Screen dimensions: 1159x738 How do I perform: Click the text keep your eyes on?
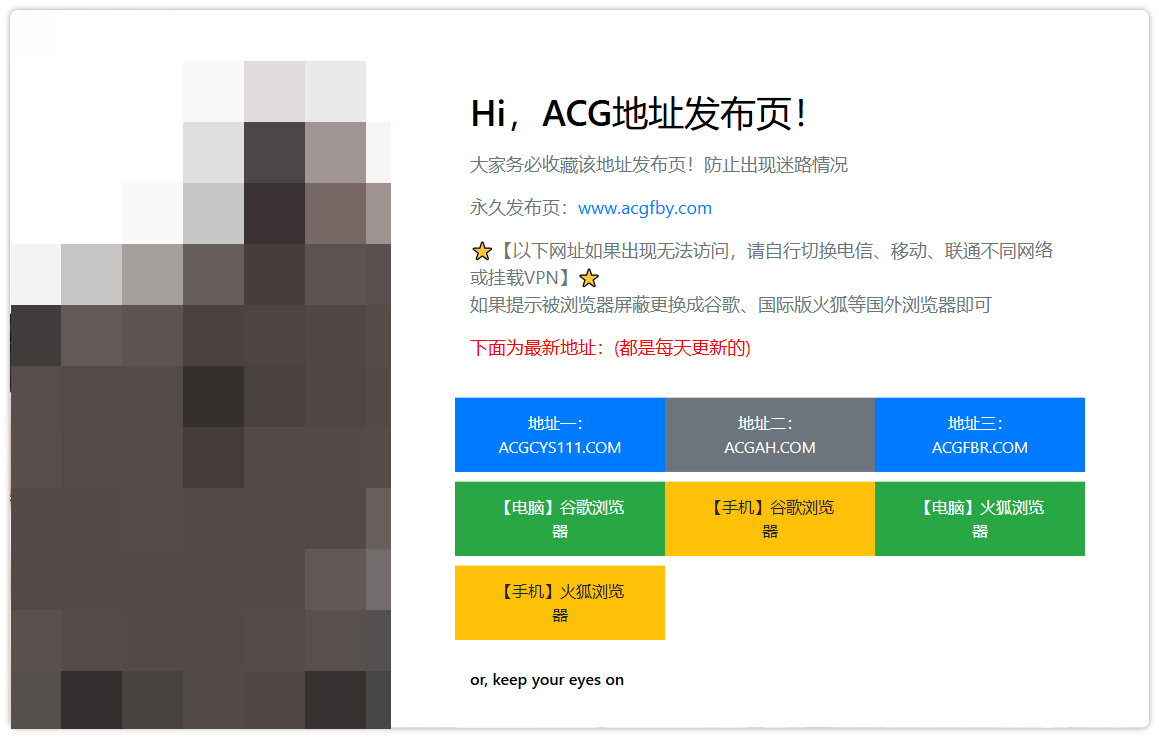point(546,679)
